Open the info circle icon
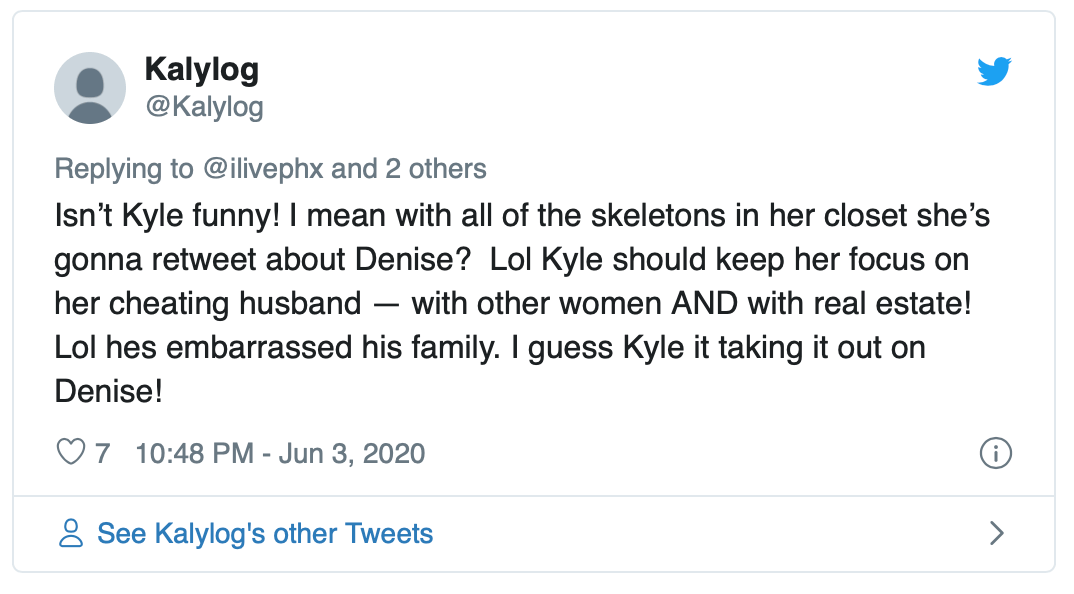1074x594 pixels. [x=995, y=453]
